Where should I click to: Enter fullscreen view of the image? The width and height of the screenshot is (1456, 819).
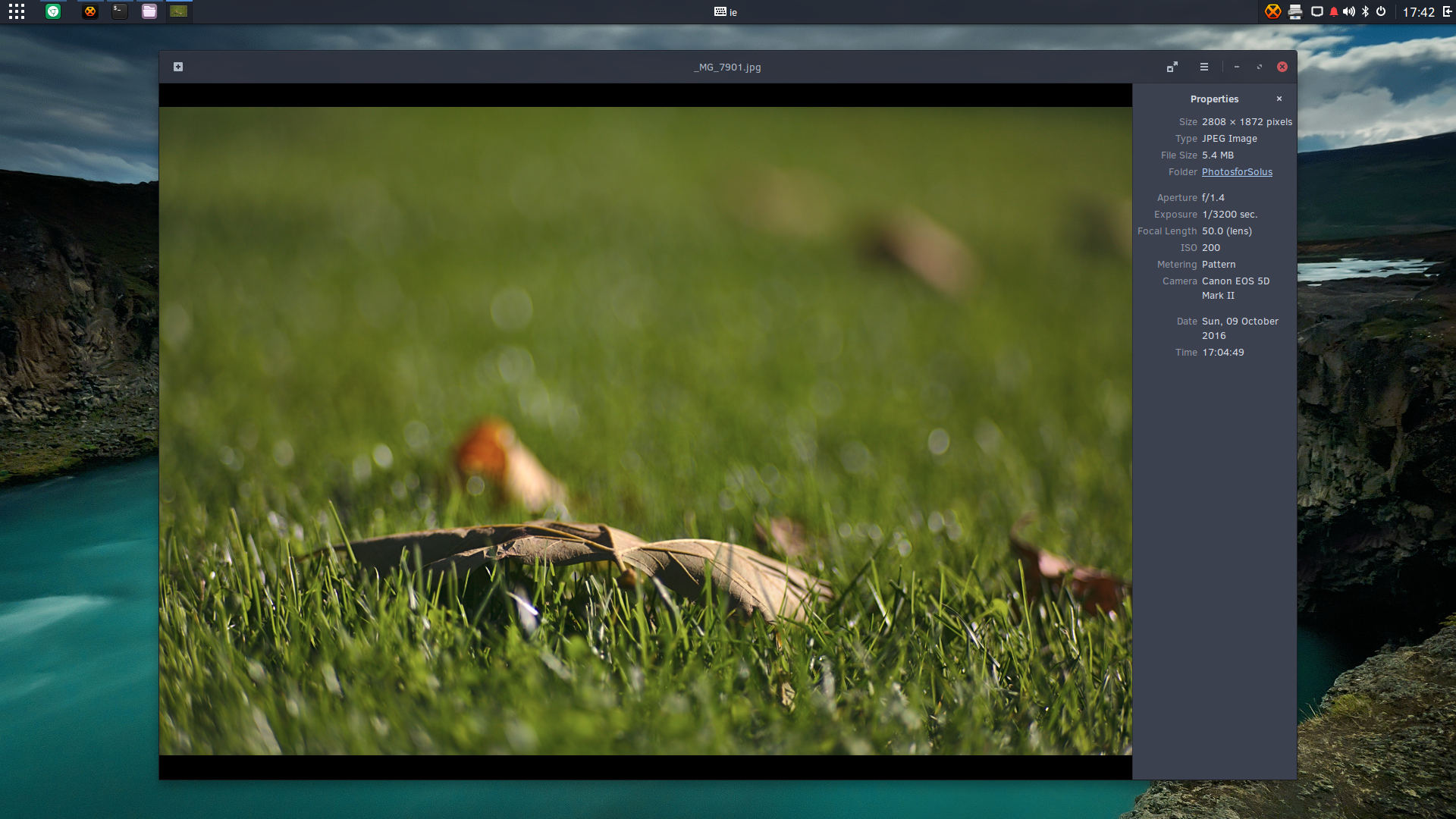(1172, 67)
